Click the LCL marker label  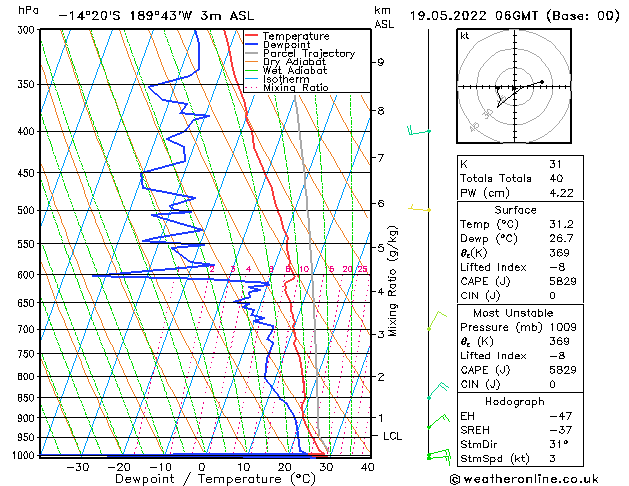pos(393,436)
